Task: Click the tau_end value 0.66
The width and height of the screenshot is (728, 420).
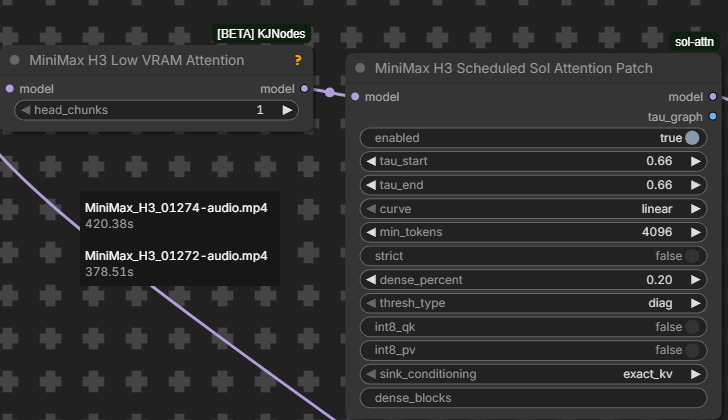Action: (659, 185)
